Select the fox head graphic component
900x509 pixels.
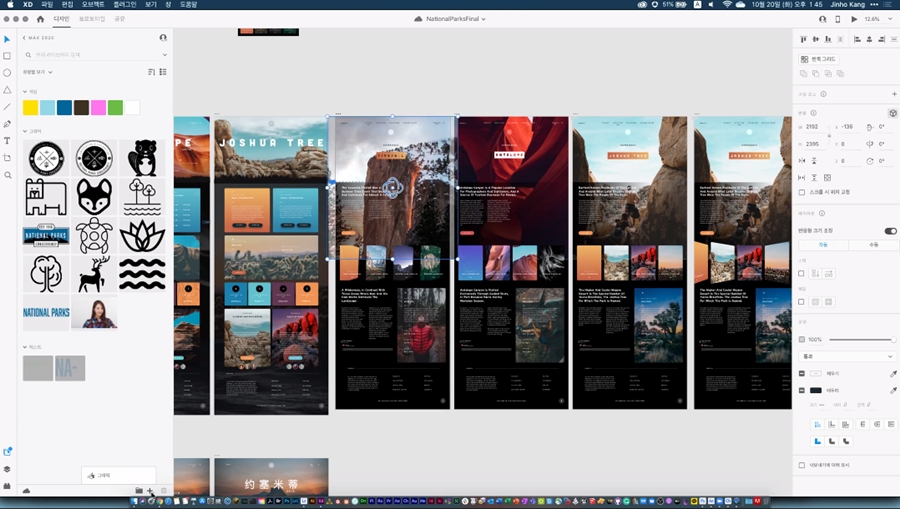point(94,196)
